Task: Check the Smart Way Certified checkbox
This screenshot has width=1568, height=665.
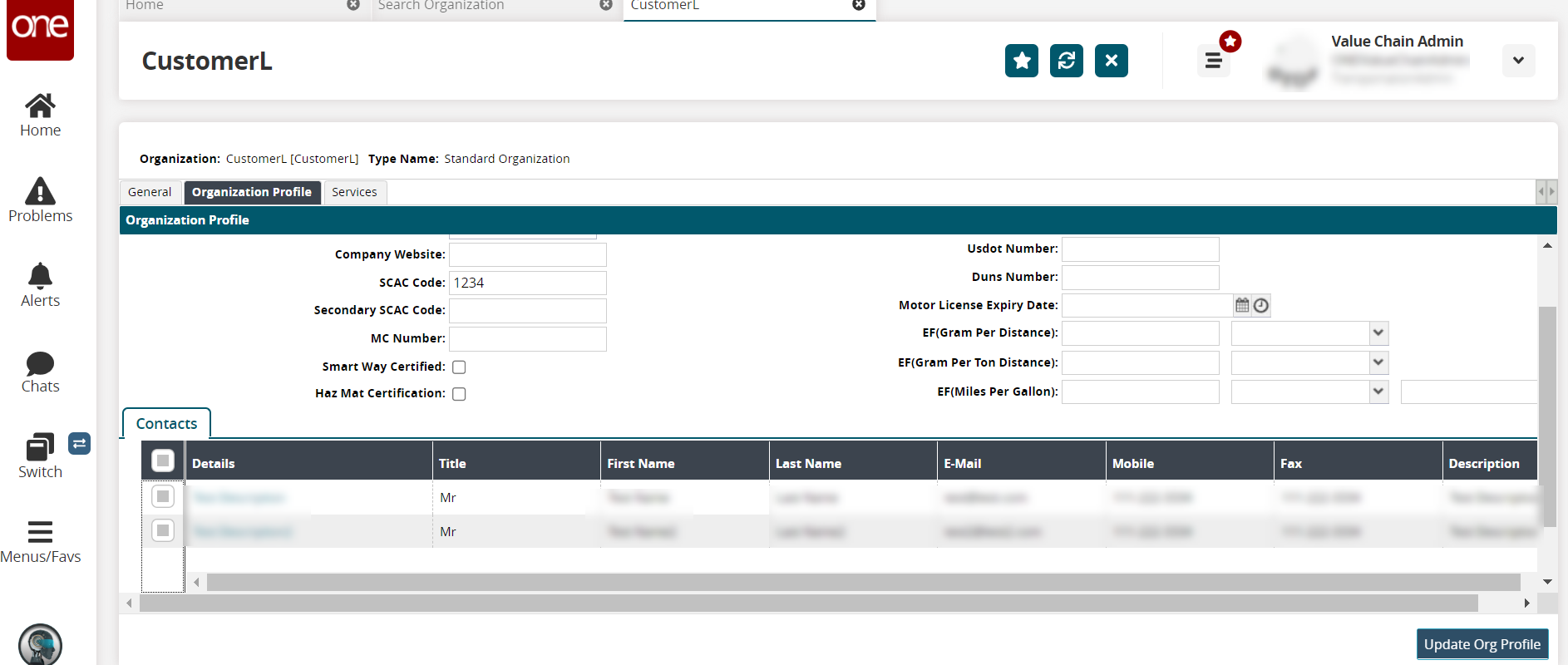Action: (x=459, y=367)
